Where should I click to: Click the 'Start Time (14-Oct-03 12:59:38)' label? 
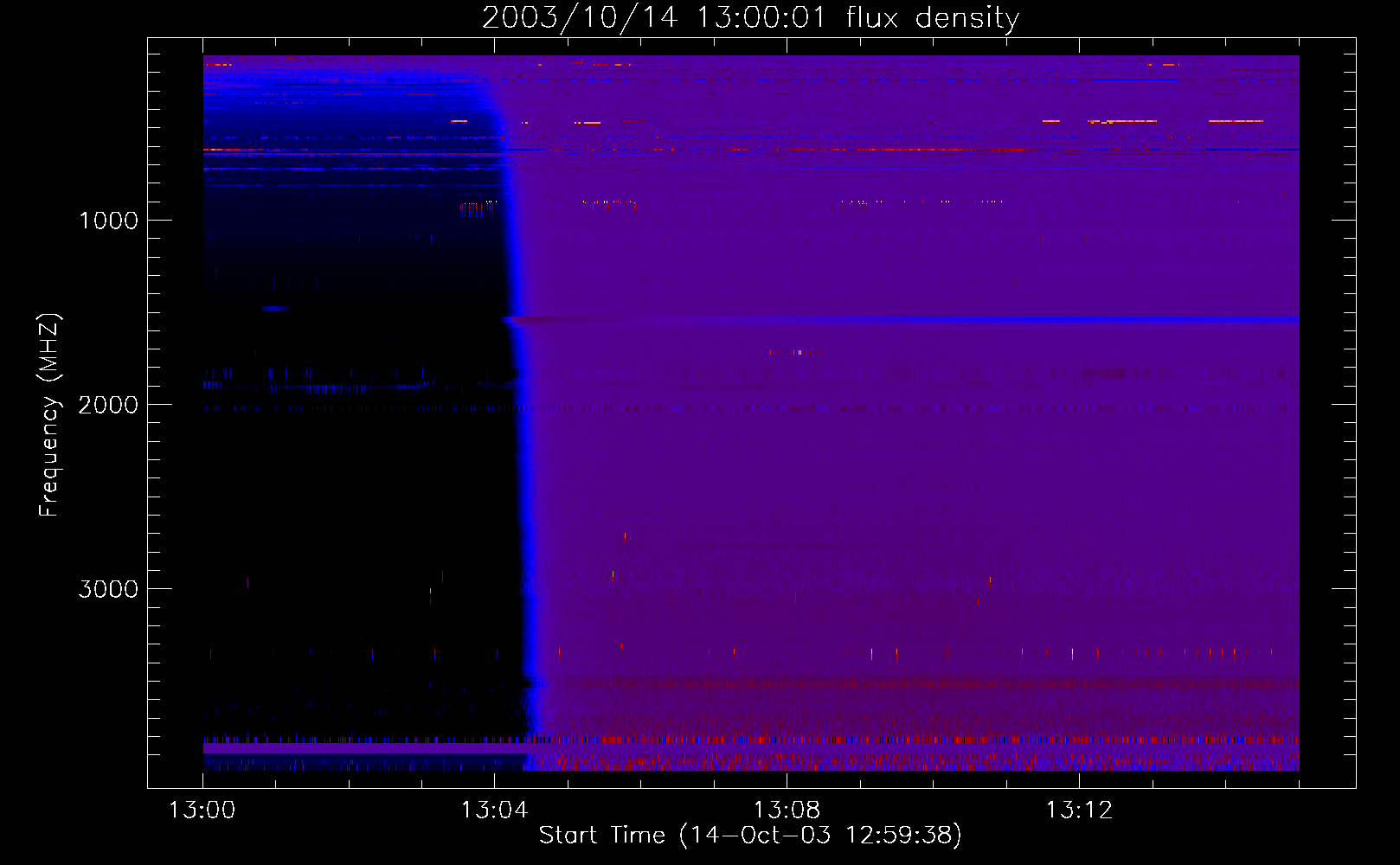click(x=750, y=835)
